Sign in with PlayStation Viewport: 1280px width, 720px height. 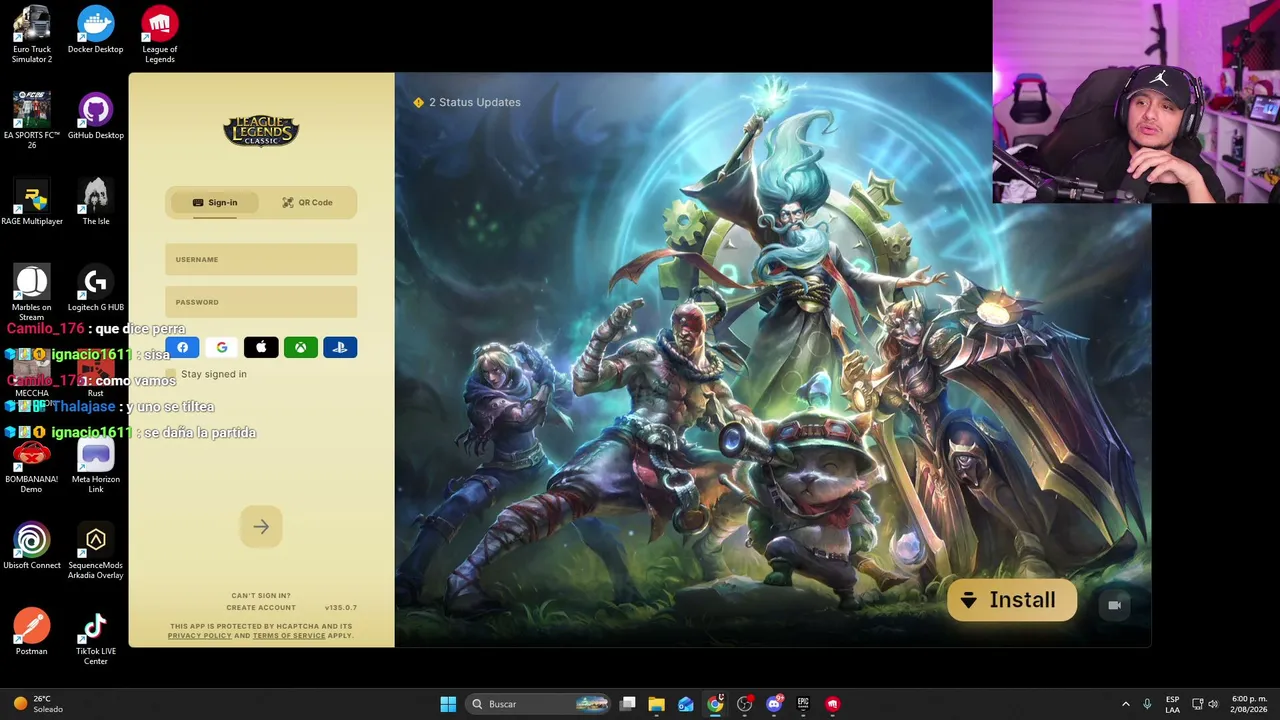pos(340,347)
